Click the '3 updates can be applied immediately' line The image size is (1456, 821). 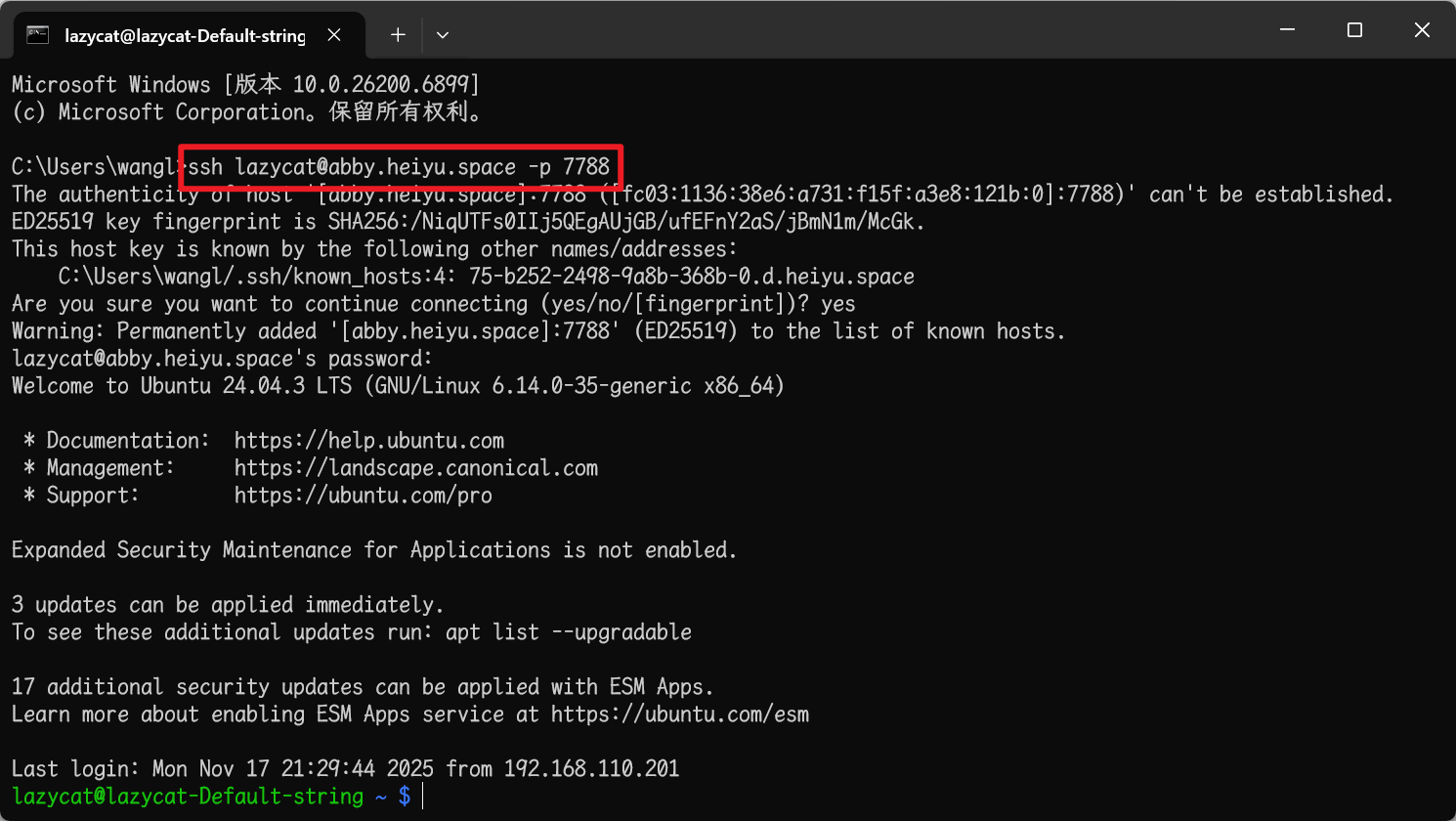click(x=228, y=605)
